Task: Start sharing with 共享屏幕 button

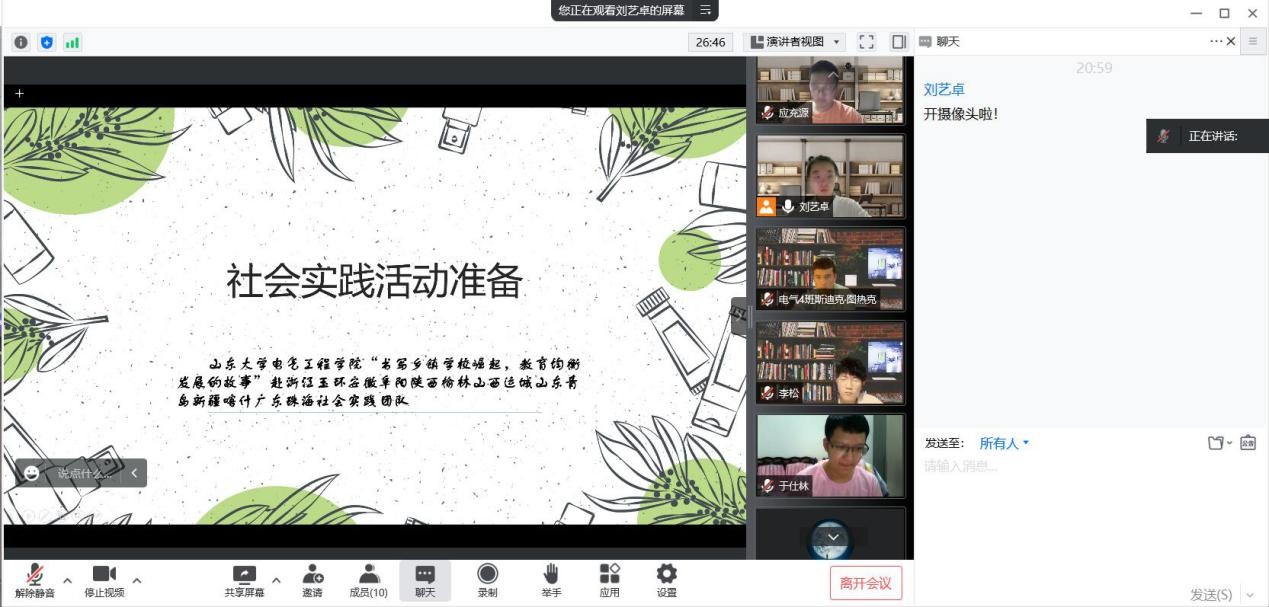Action: click(244, 580)
